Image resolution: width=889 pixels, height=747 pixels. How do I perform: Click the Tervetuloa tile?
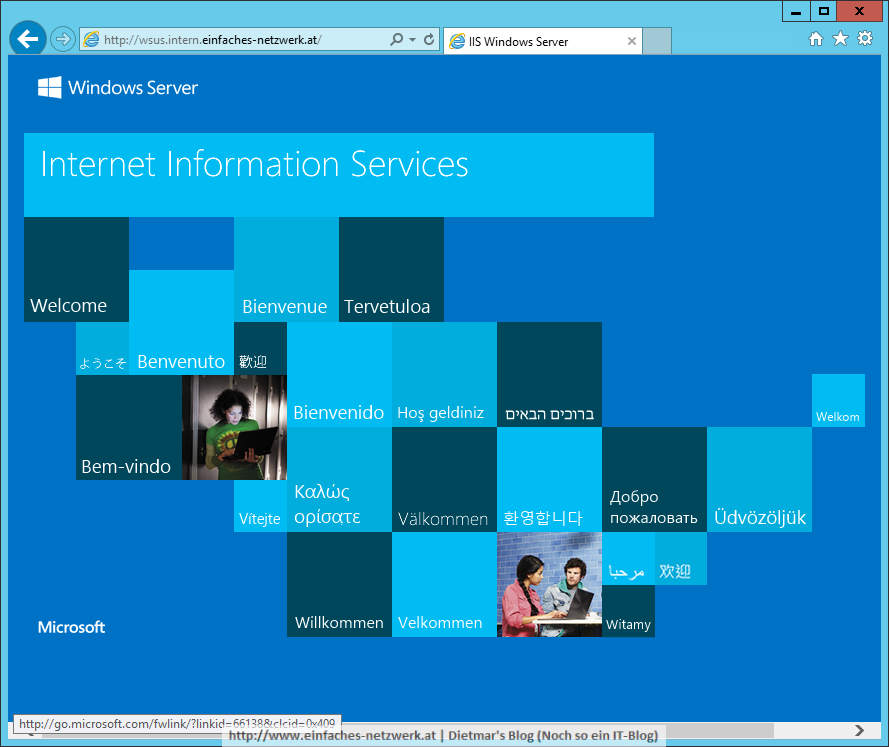coord(391,269)
